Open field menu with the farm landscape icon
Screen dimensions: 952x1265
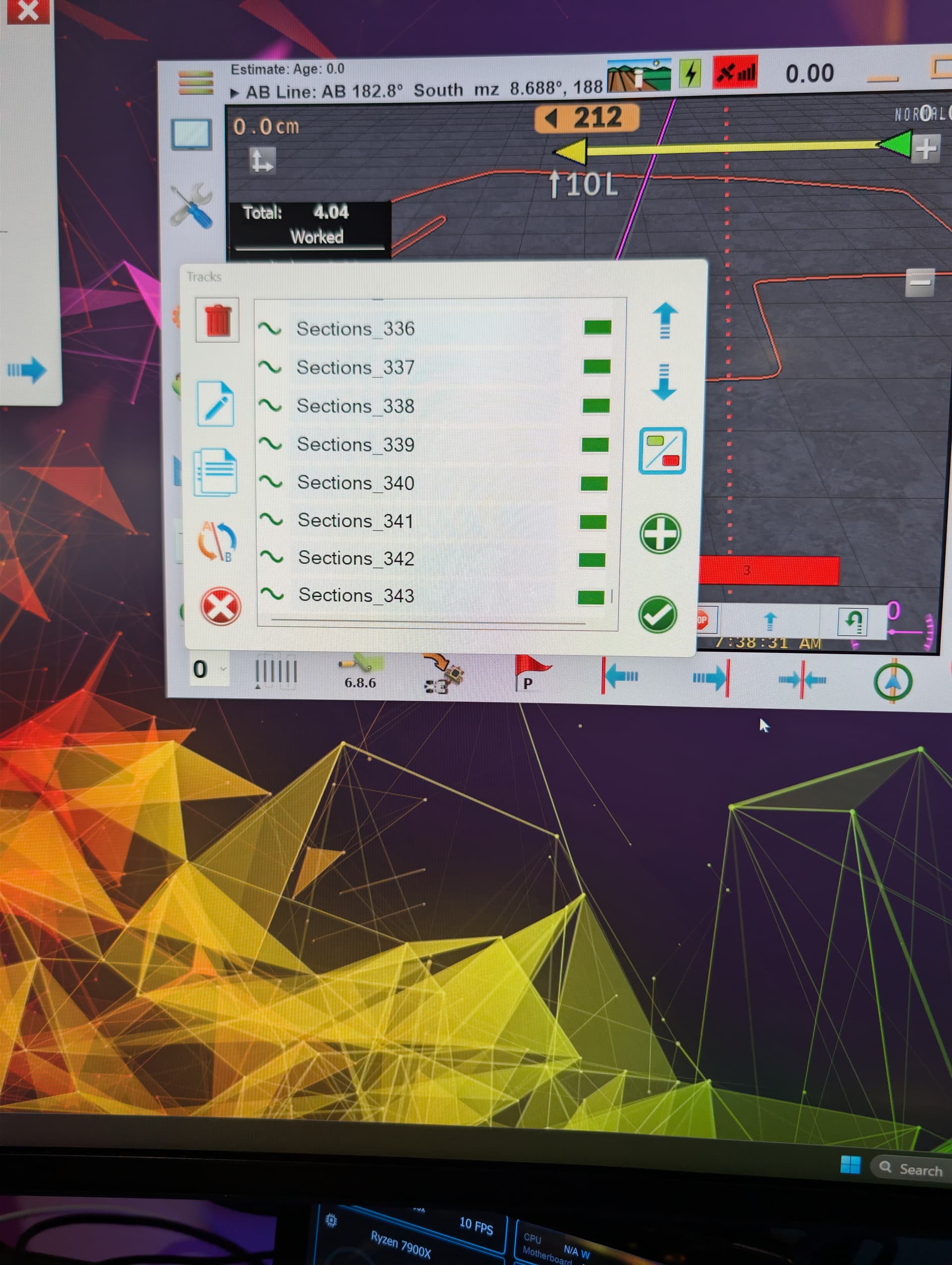coord(639,75)
